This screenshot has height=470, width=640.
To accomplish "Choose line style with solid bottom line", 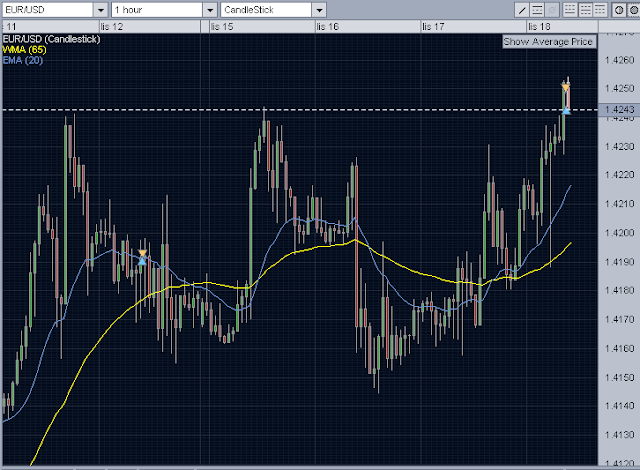I will 570,10.
